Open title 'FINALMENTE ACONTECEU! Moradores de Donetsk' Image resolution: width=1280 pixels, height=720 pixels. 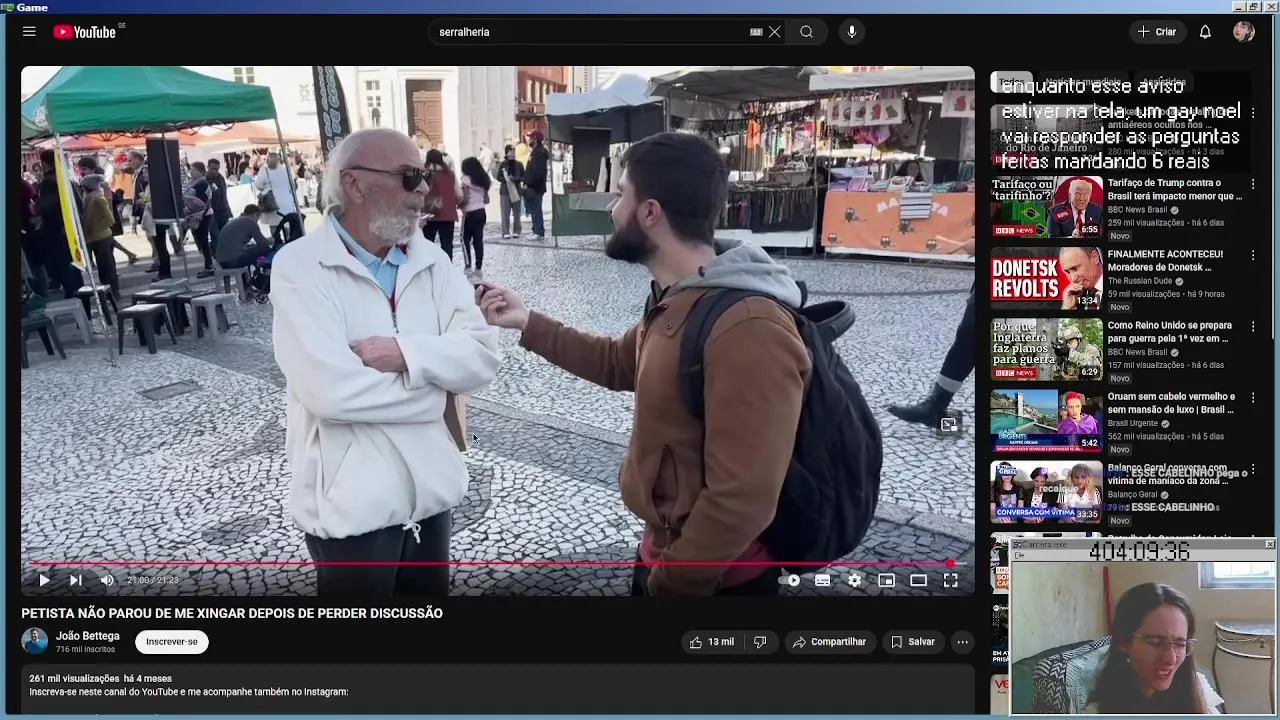(x=1165, y=261)
